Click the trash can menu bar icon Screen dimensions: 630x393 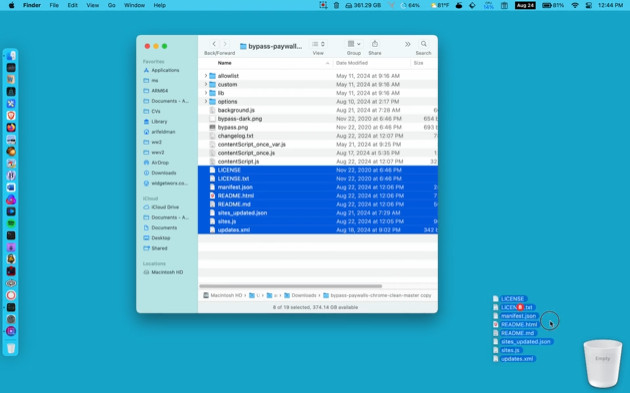[x=336, y=5]
